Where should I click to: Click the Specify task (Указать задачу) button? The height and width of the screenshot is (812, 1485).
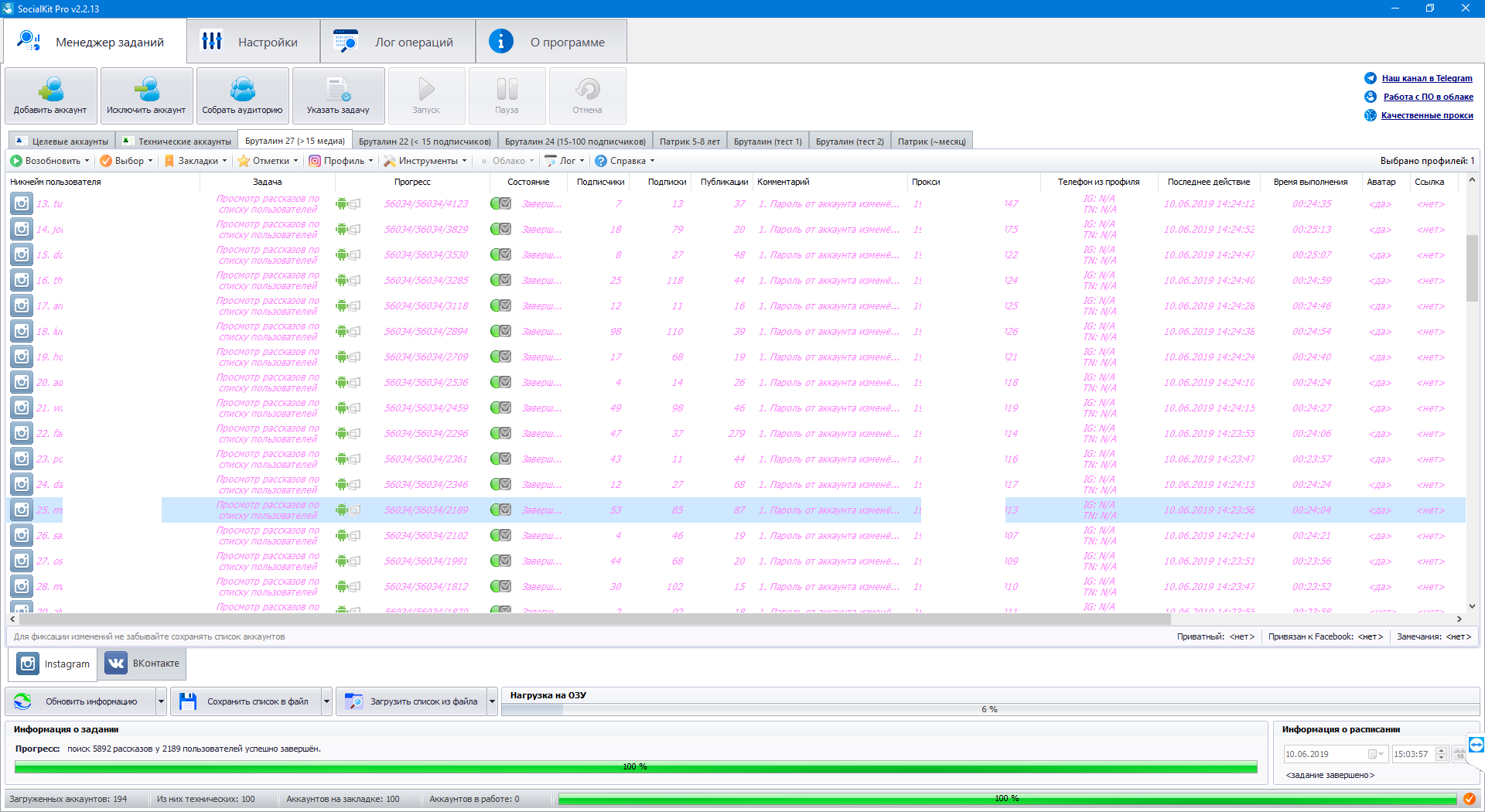point(338,96)
